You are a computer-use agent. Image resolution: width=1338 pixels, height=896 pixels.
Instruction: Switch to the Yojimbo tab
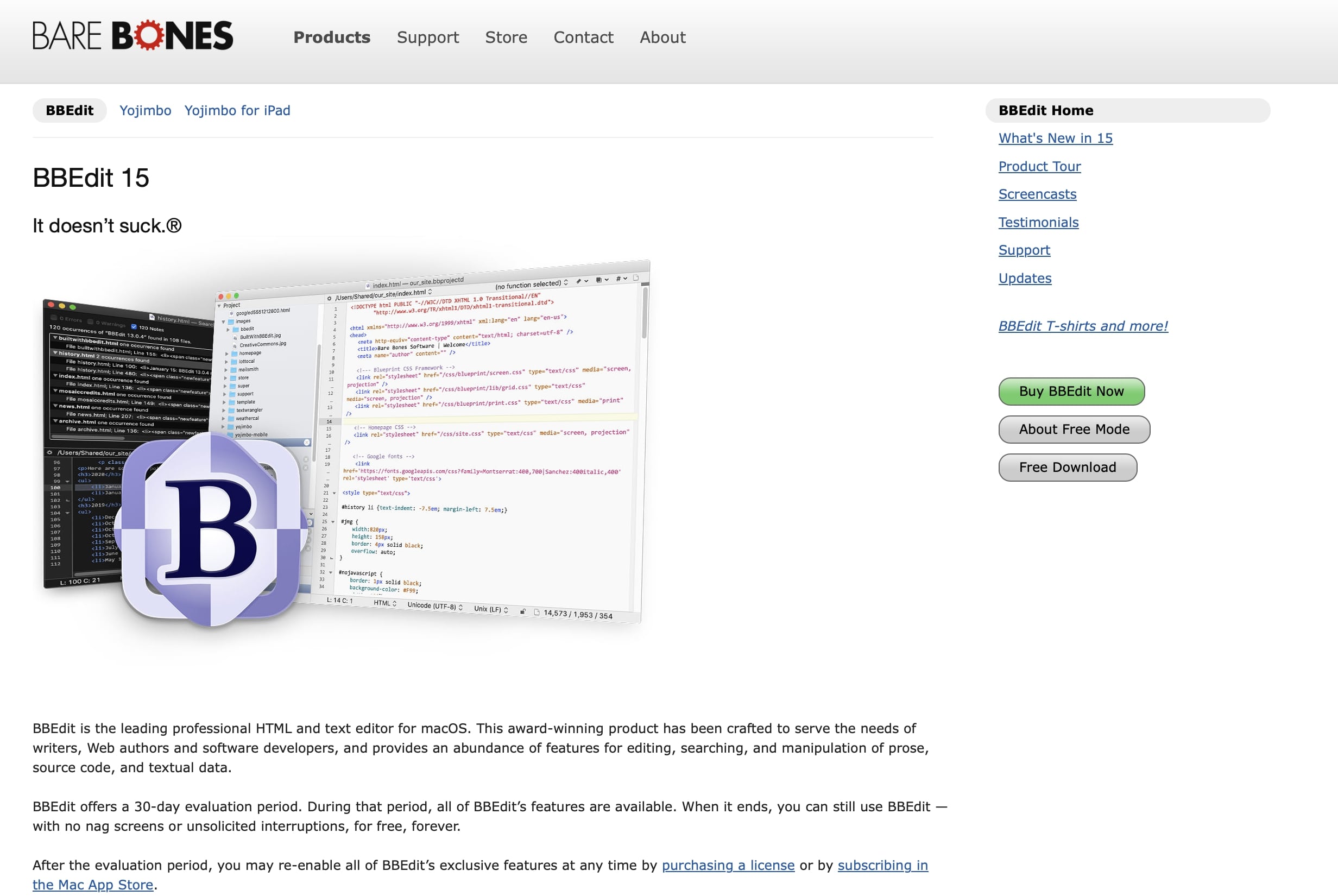[x=145, y=110]
